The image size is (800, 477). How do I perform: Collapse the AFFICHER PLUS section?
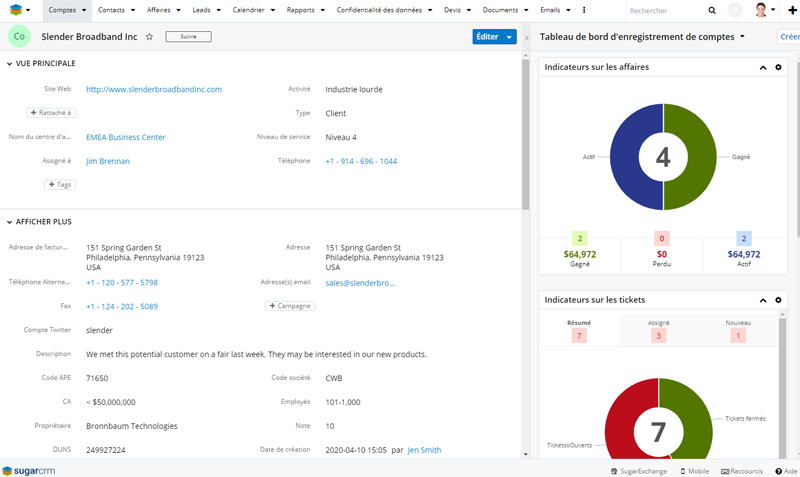9,222
